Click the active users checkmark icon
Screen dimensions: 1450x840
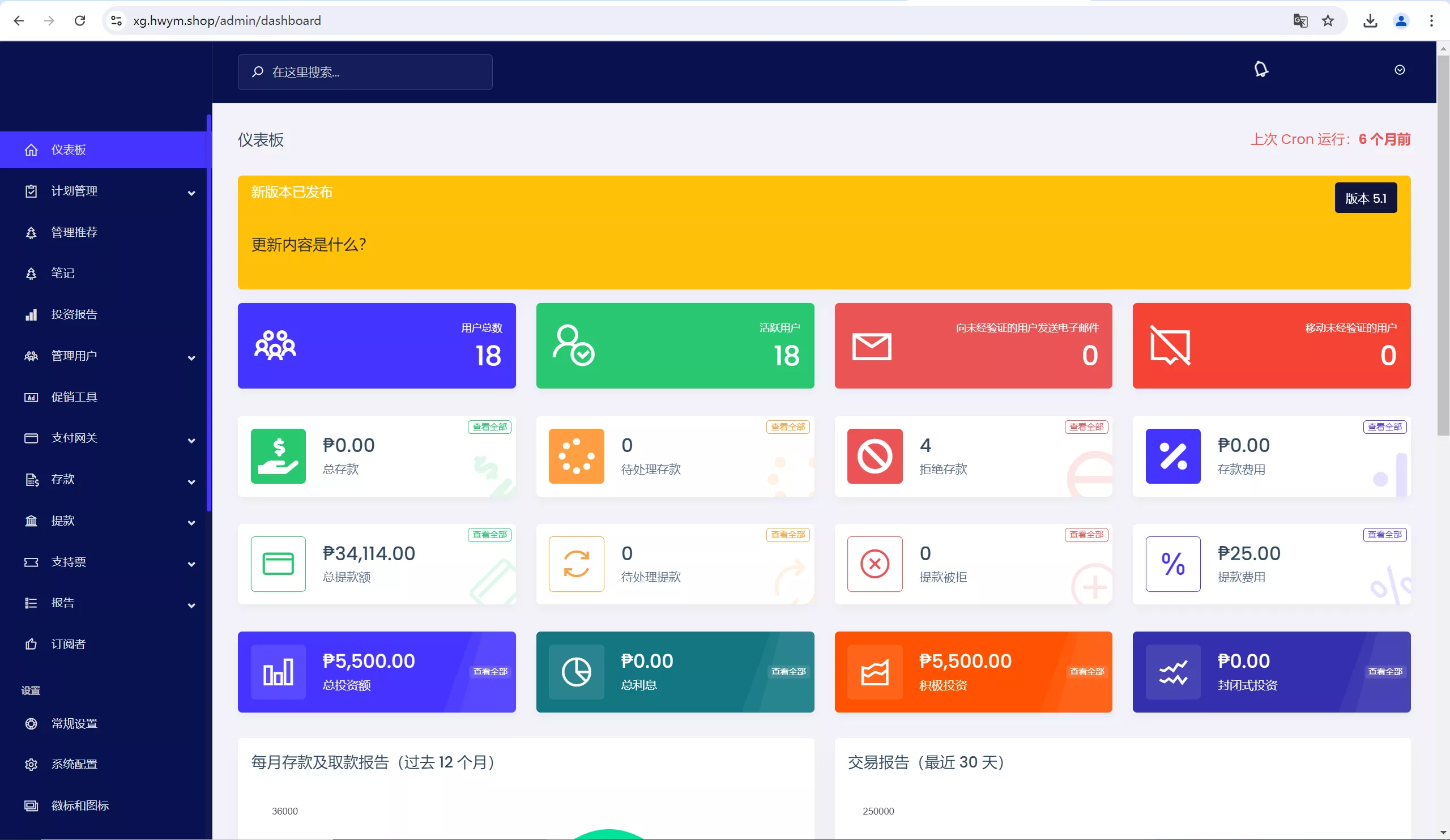pyautogui.click(x=573, y=346)
